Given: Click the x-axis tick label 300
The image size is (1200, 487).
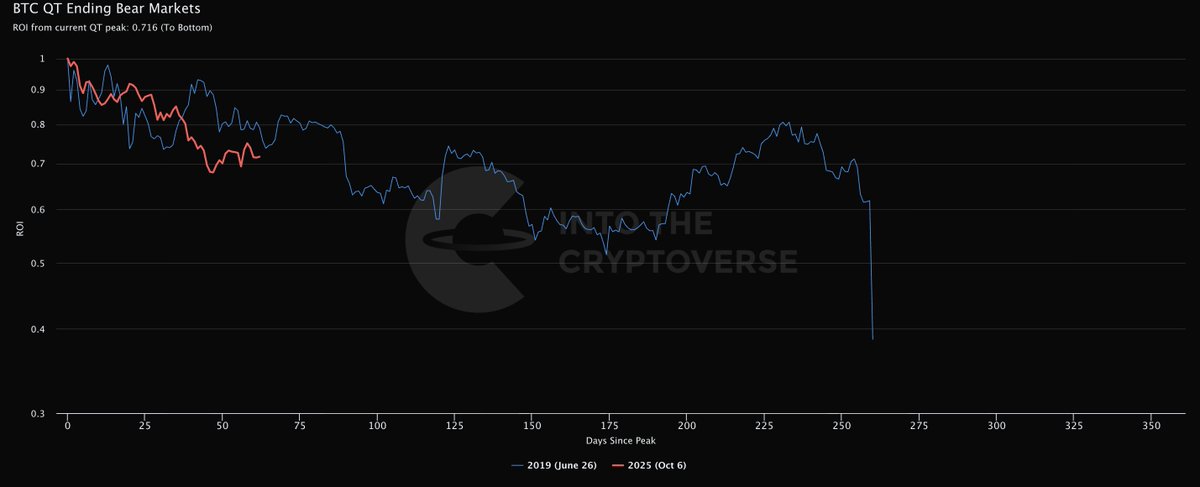Looking at the screenshot, I should click(996, 425).
